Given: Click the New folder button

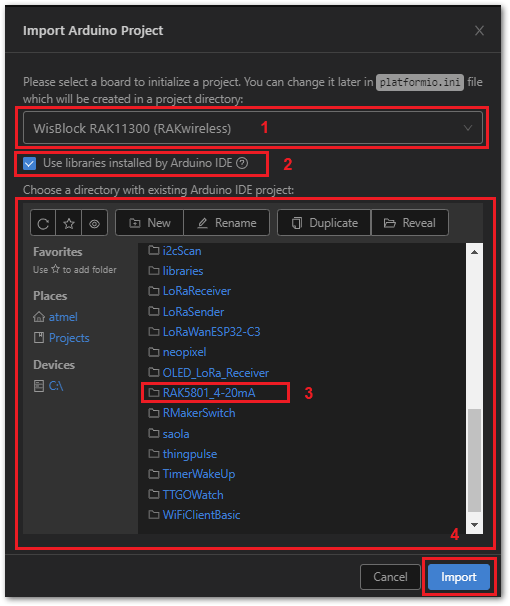Looking at the screenshot, I should tap(150, 223).
